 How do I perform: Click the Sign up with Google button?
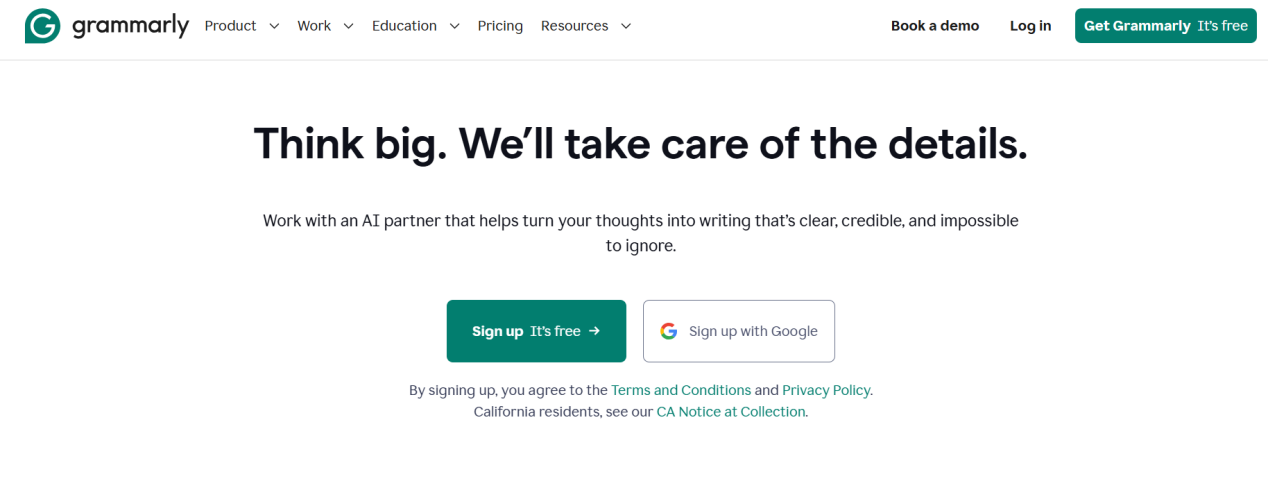(x=739, y=331)
